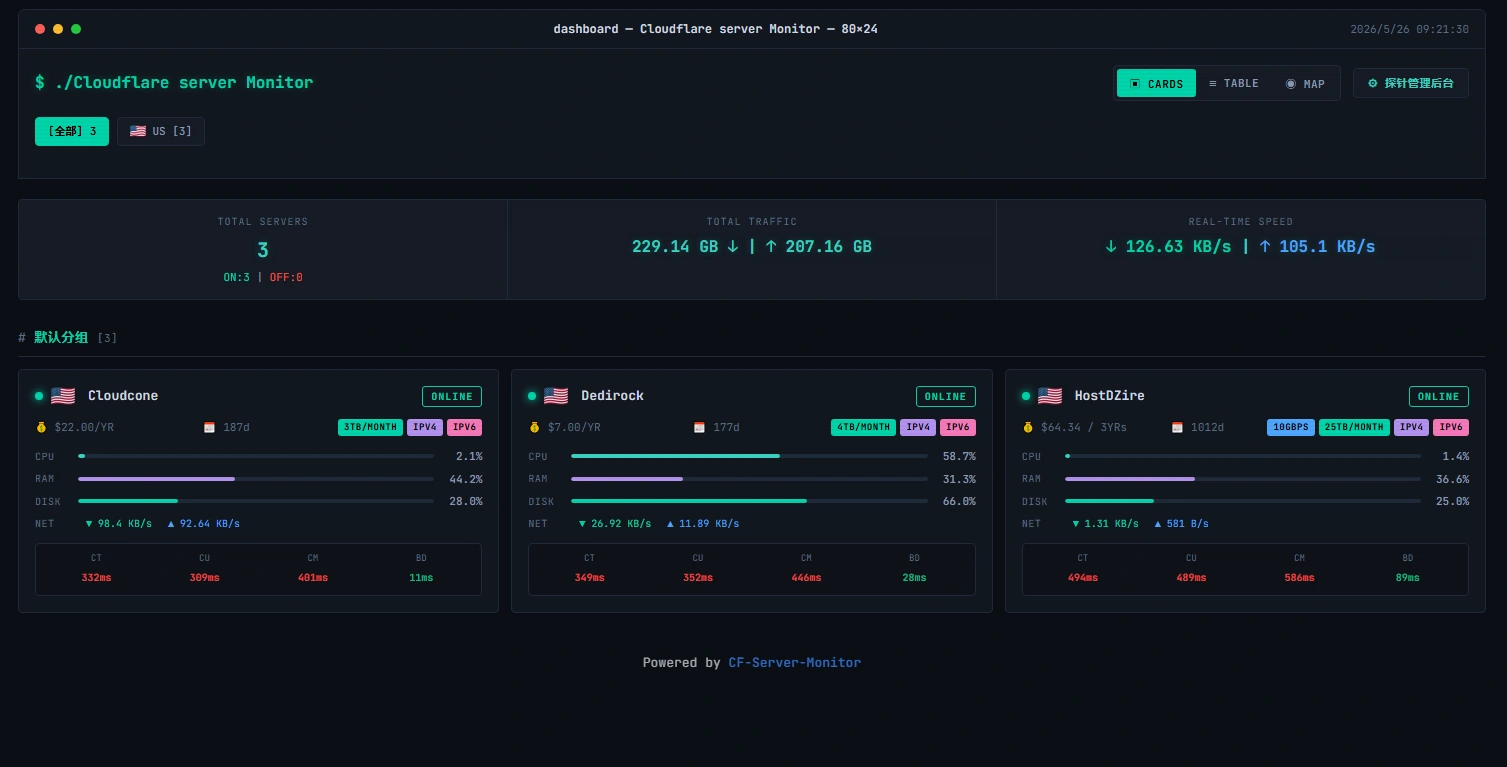The height and width of the screenshot is (767, 1507).
Task: Click Cloudcone's RAM usage bar
Action: click(256, 479)
